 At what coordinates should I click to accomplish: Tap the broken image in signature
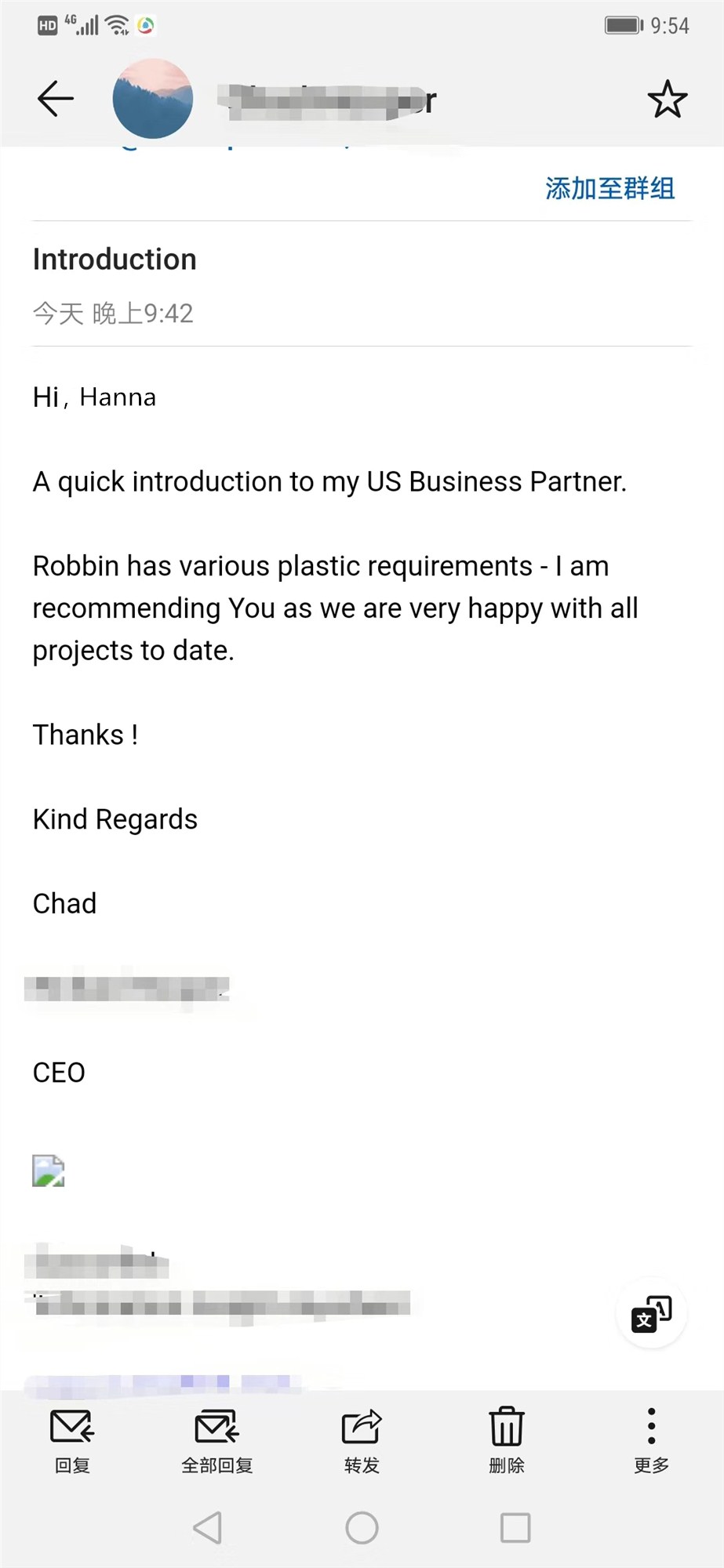tap(48, 1171)
